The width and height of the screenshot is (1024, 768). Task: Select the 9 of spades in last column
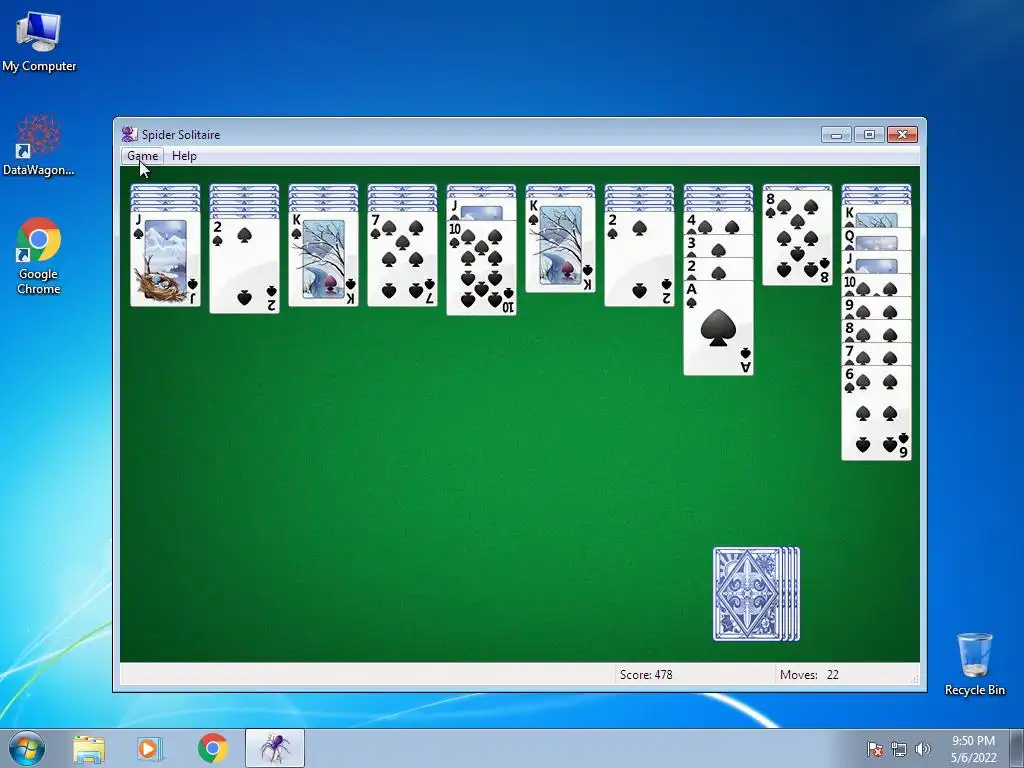876,308
